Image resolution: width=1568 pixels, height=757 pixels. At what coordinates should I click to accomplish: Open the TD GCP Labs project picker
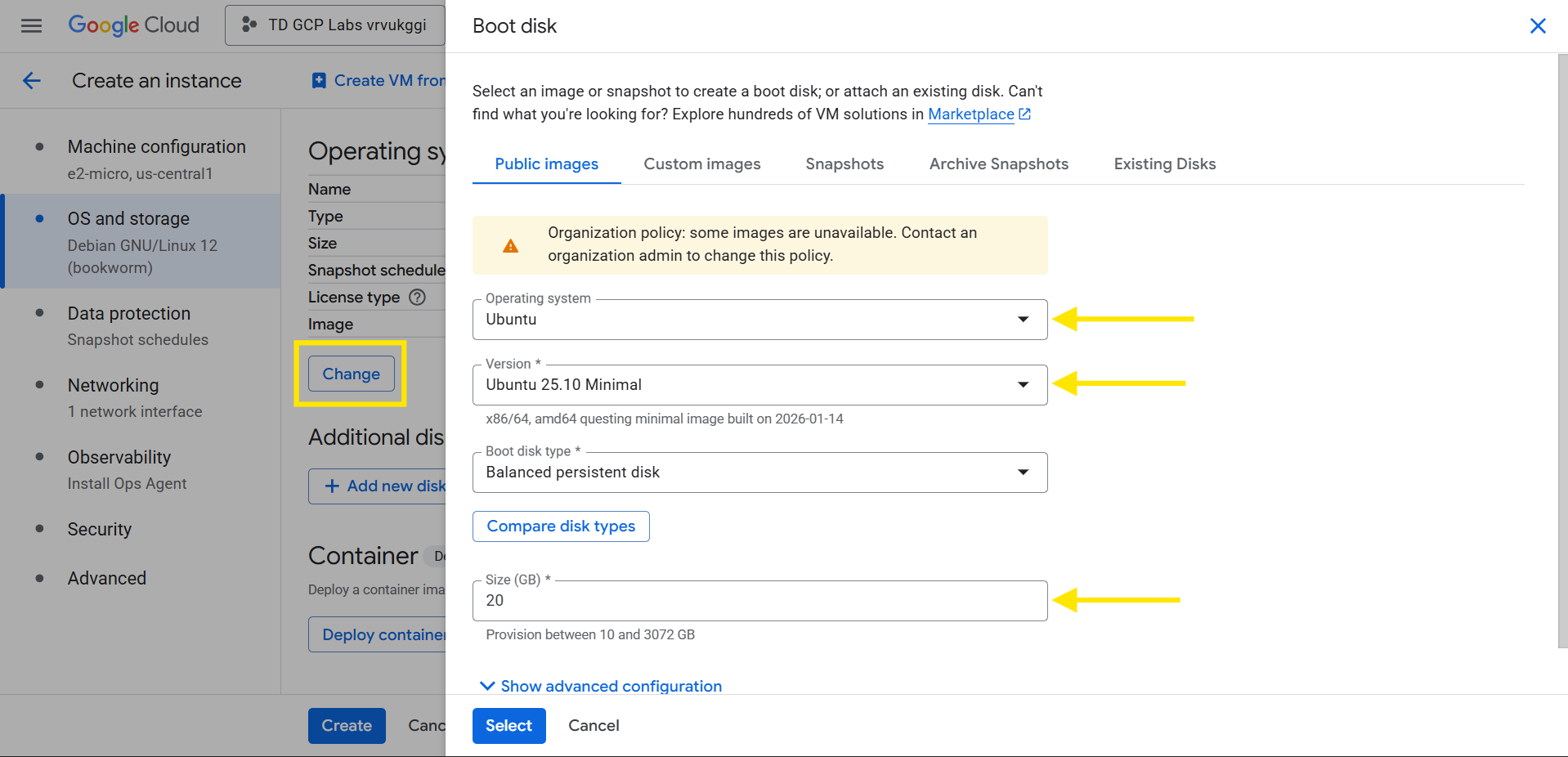(335, 25)
